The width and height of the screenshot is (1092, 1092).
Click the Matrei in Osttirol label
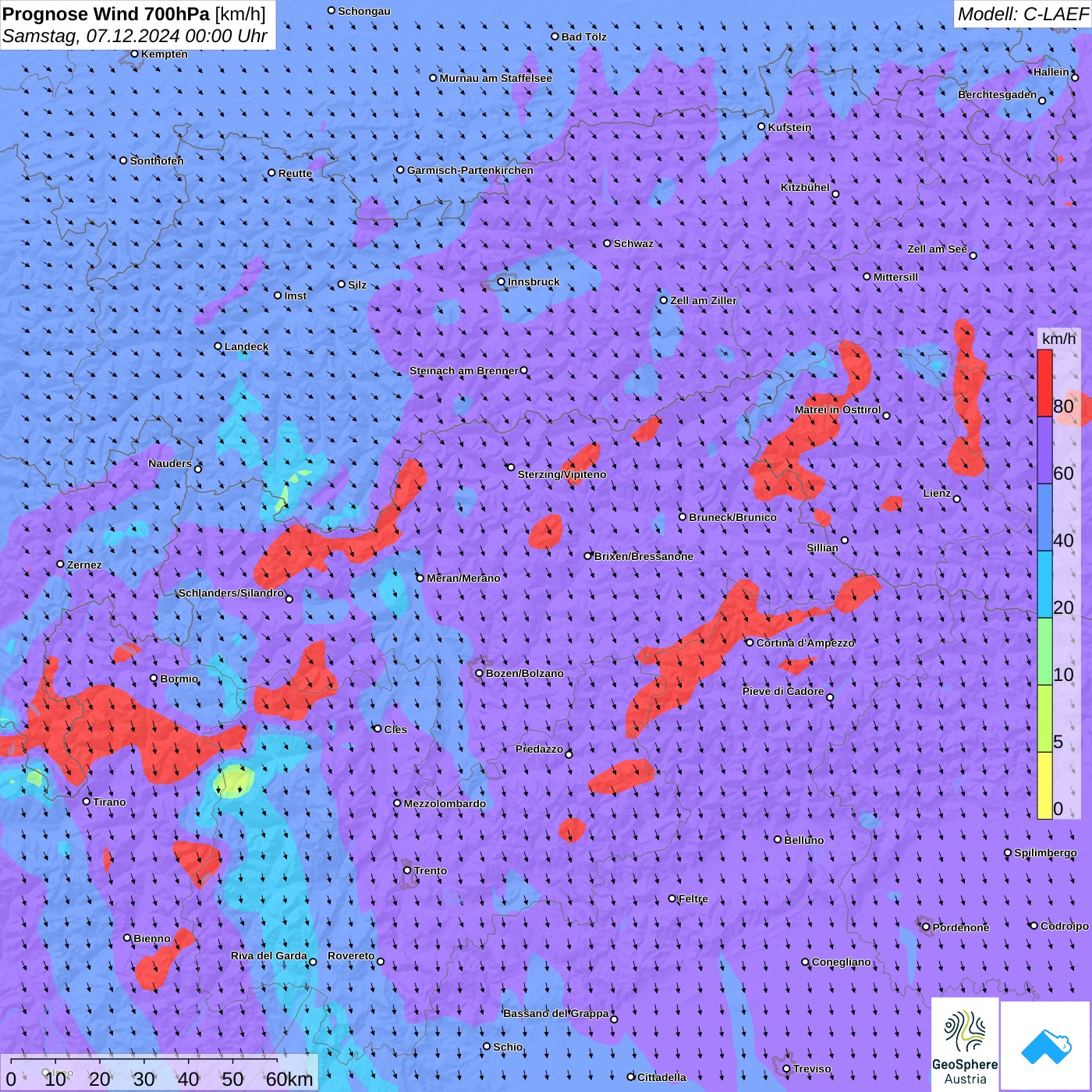pos(838,409)
